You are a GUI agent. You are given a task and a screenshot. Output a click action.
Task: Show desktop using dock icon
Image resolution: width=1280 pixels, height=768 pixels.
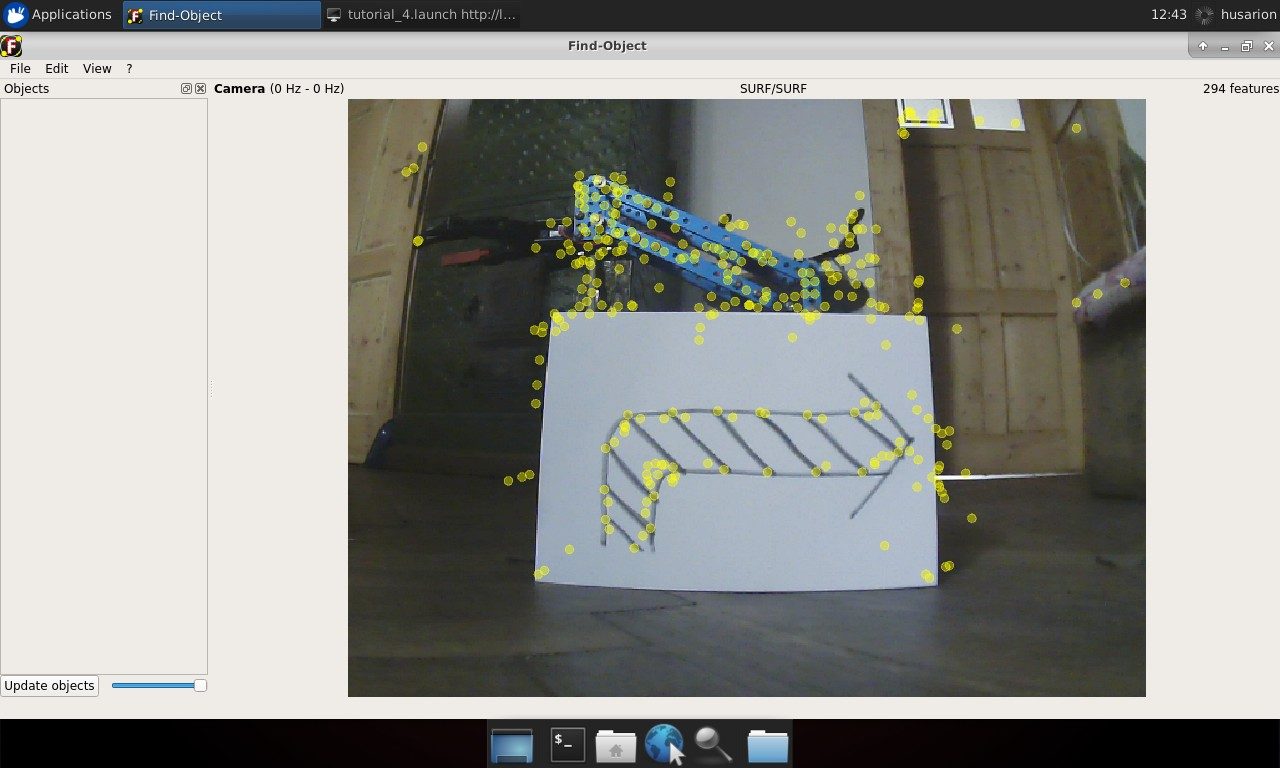(x=512, y=745)
